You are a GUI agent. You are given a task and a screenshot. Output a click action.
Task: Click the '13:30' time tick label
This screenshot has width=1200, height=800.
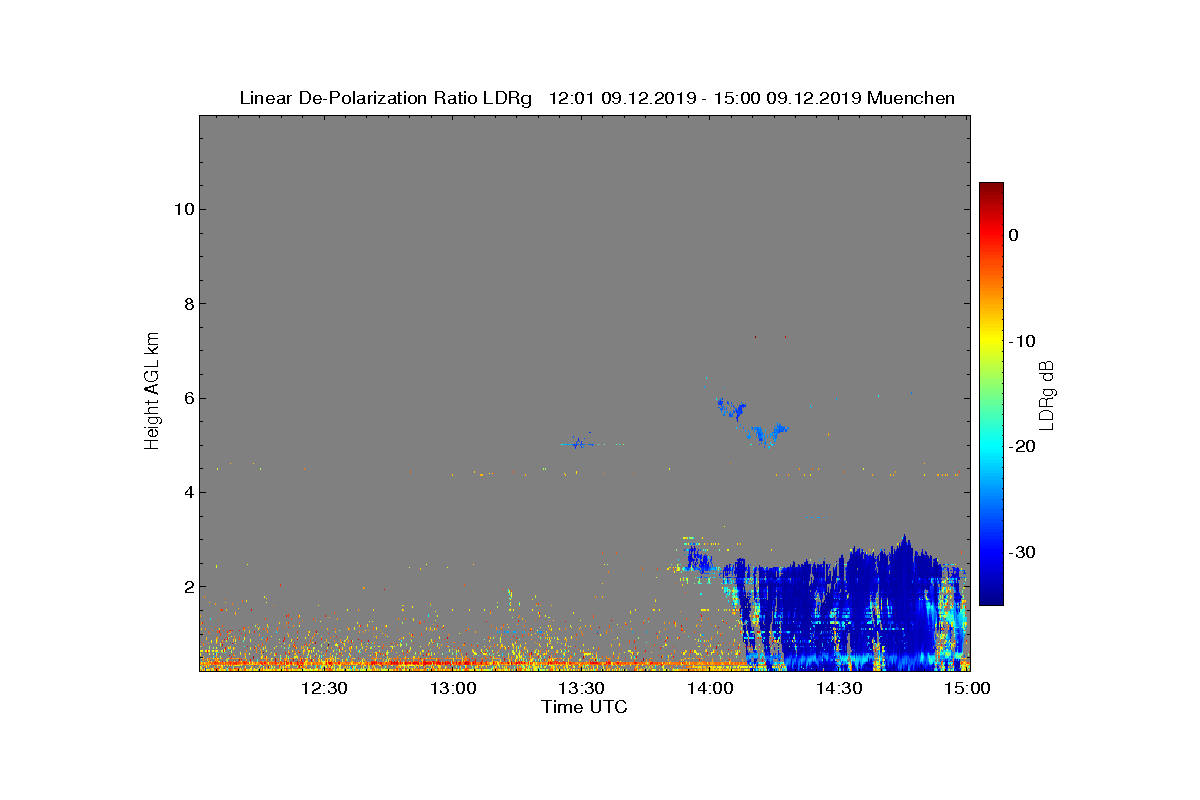pos(581,688)
